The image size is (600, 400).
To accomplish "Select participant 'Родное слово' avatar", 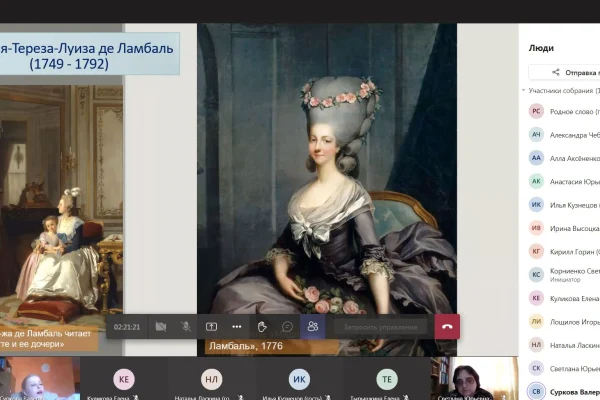I will (x=536, y=111).
